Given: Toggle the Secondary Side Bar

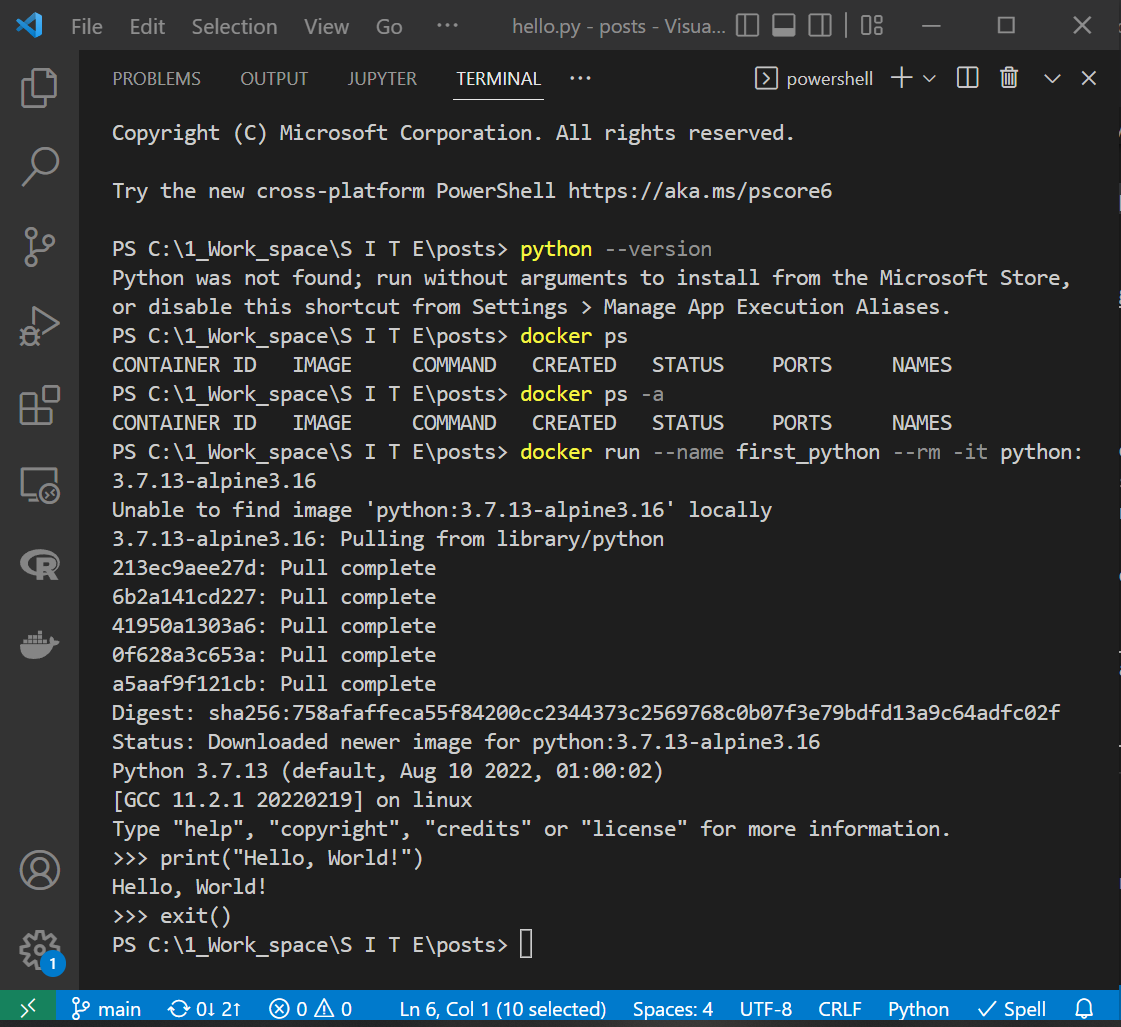Looking at the screenshot, I should 819,26.
